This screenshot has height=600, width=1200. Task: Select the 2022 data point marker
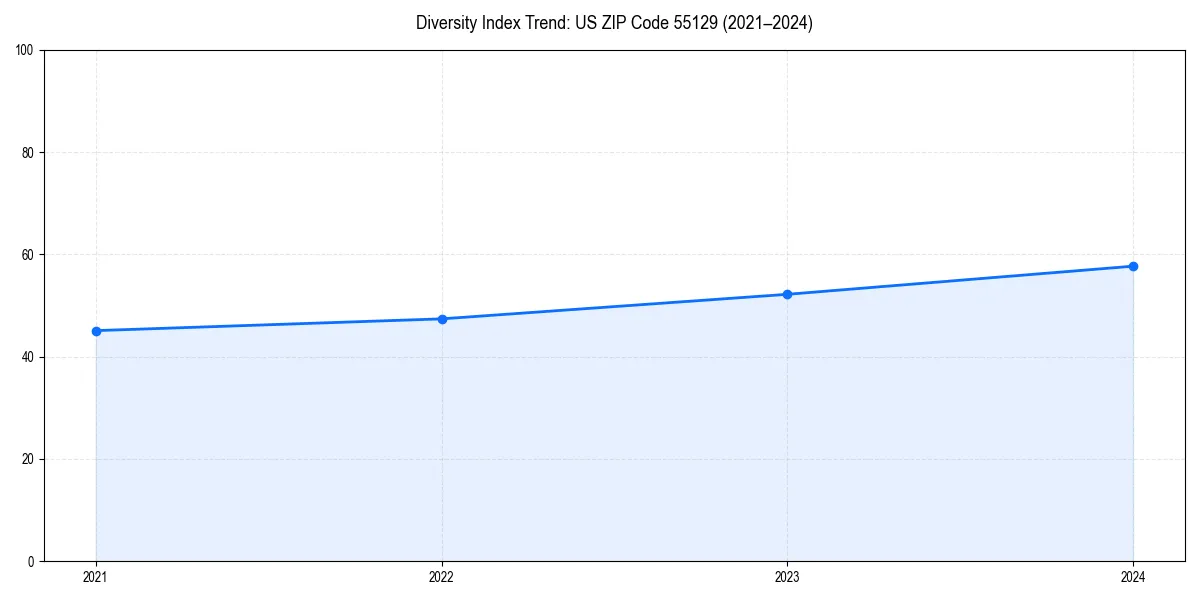click(x=442, y=318)
